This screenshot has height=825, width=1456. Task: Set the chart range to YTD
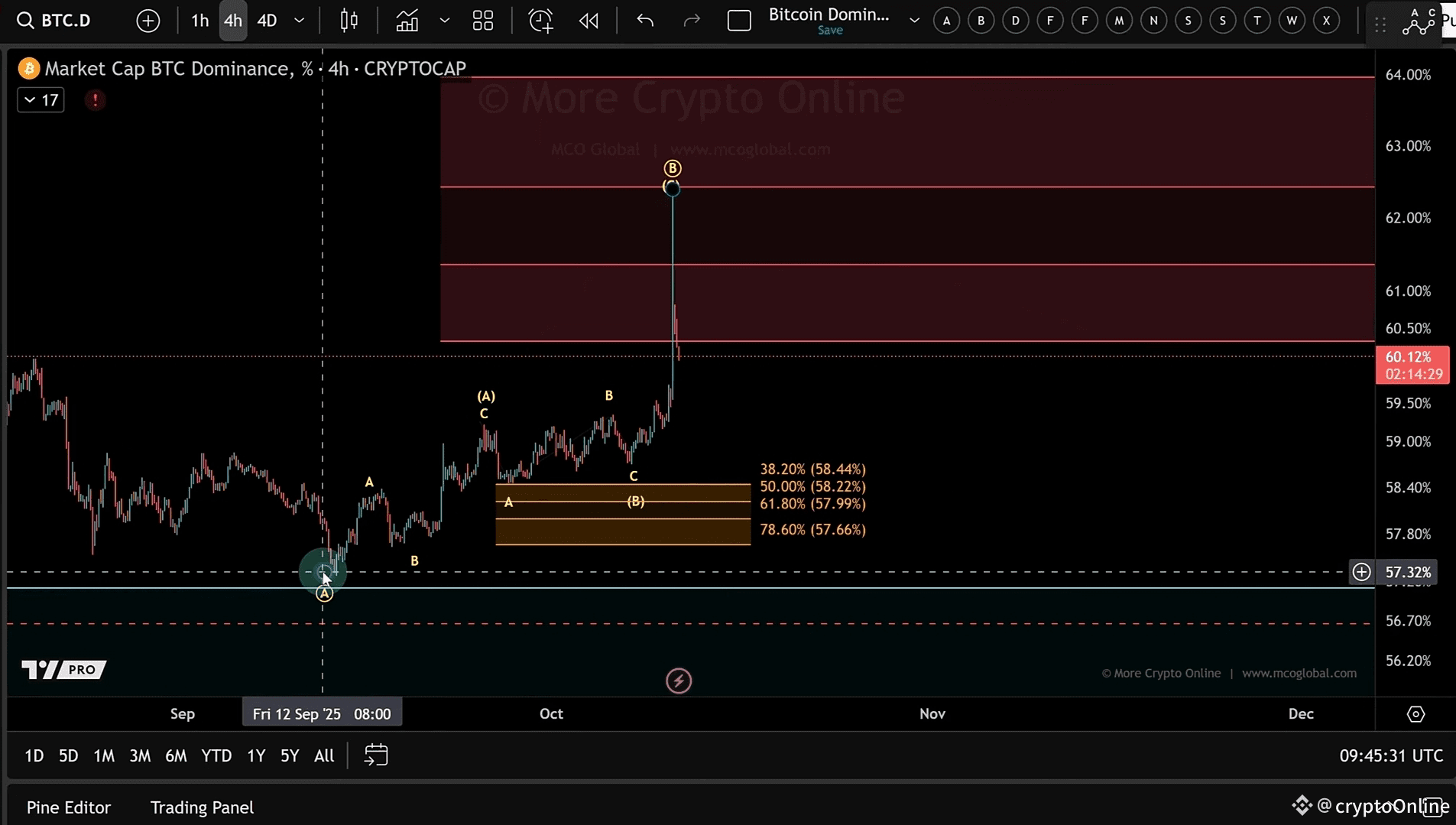coord(216,755)
